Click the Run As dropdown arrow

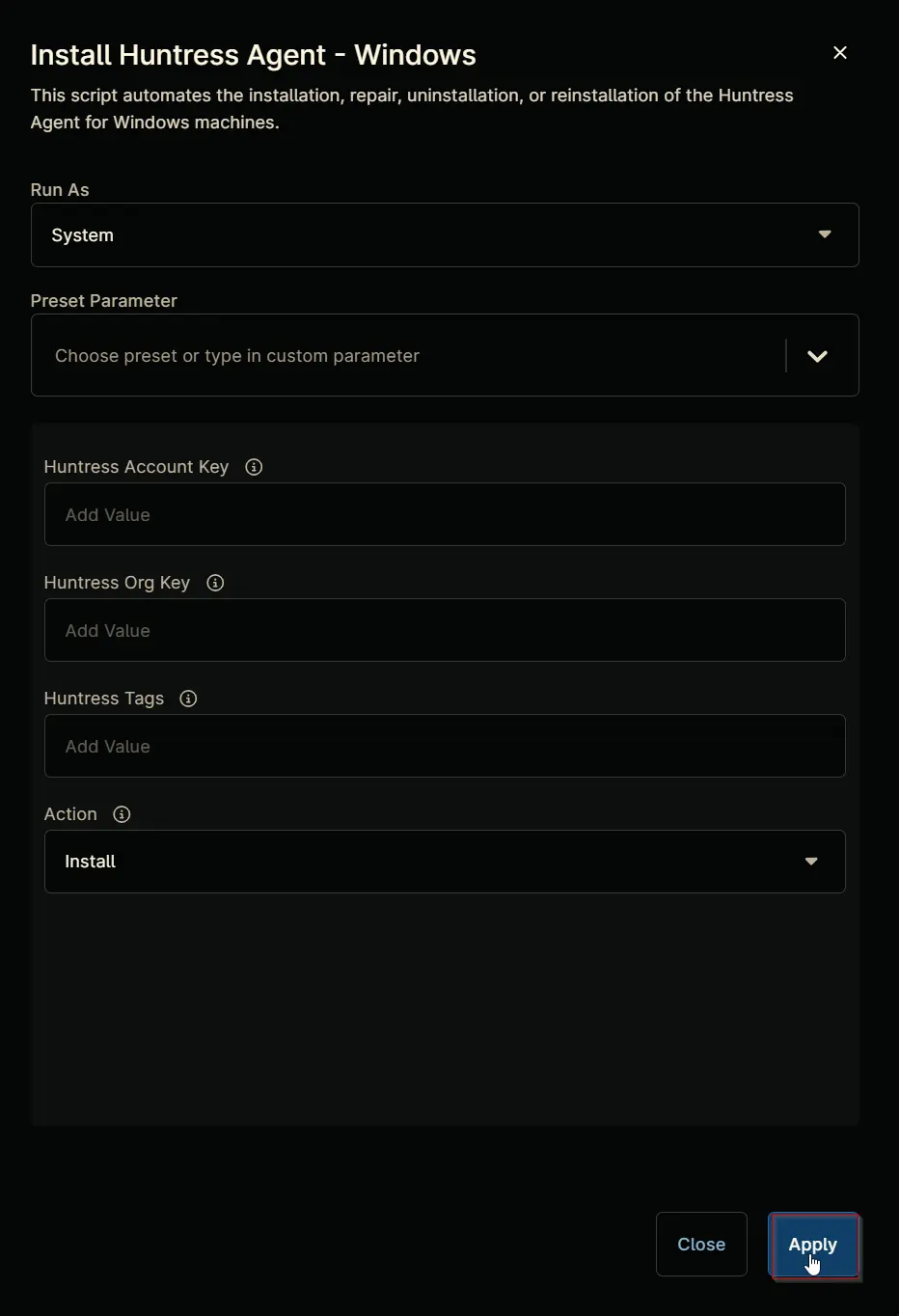tap(825, 234)
